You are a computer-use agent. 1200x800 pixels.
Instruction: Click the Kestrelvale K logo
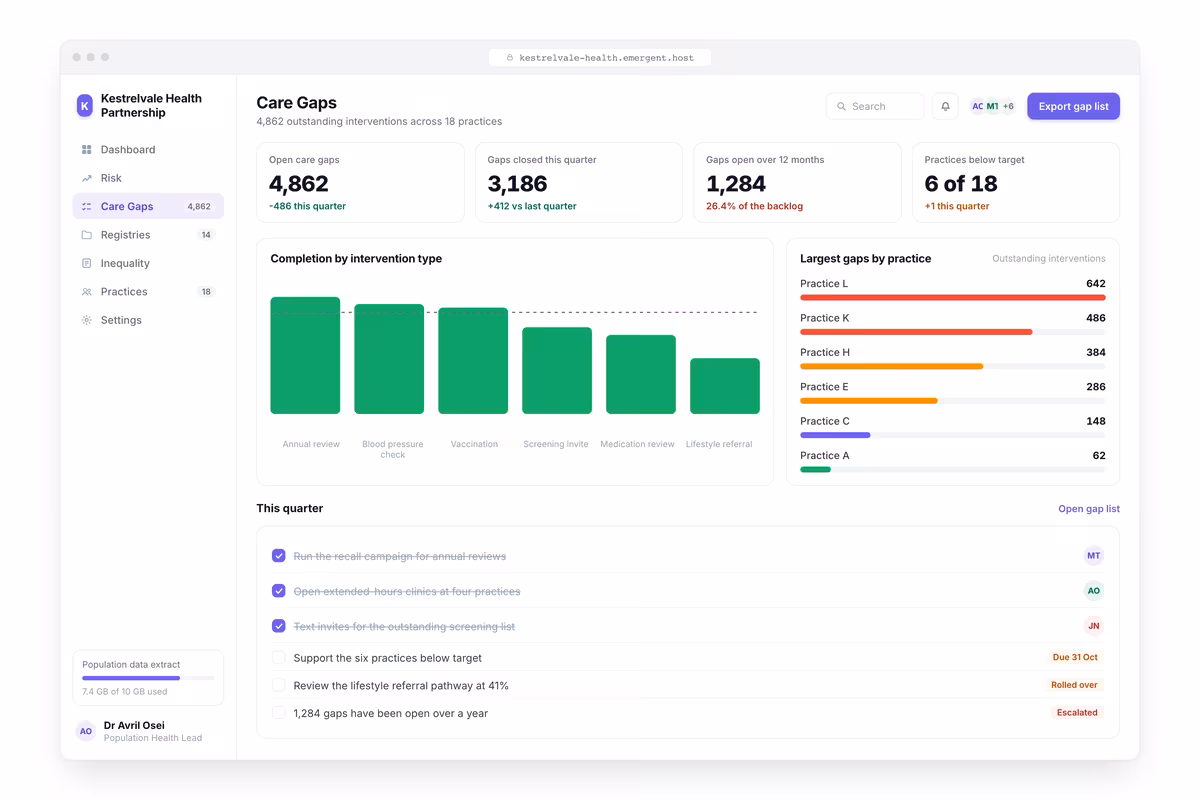point(85,106)
